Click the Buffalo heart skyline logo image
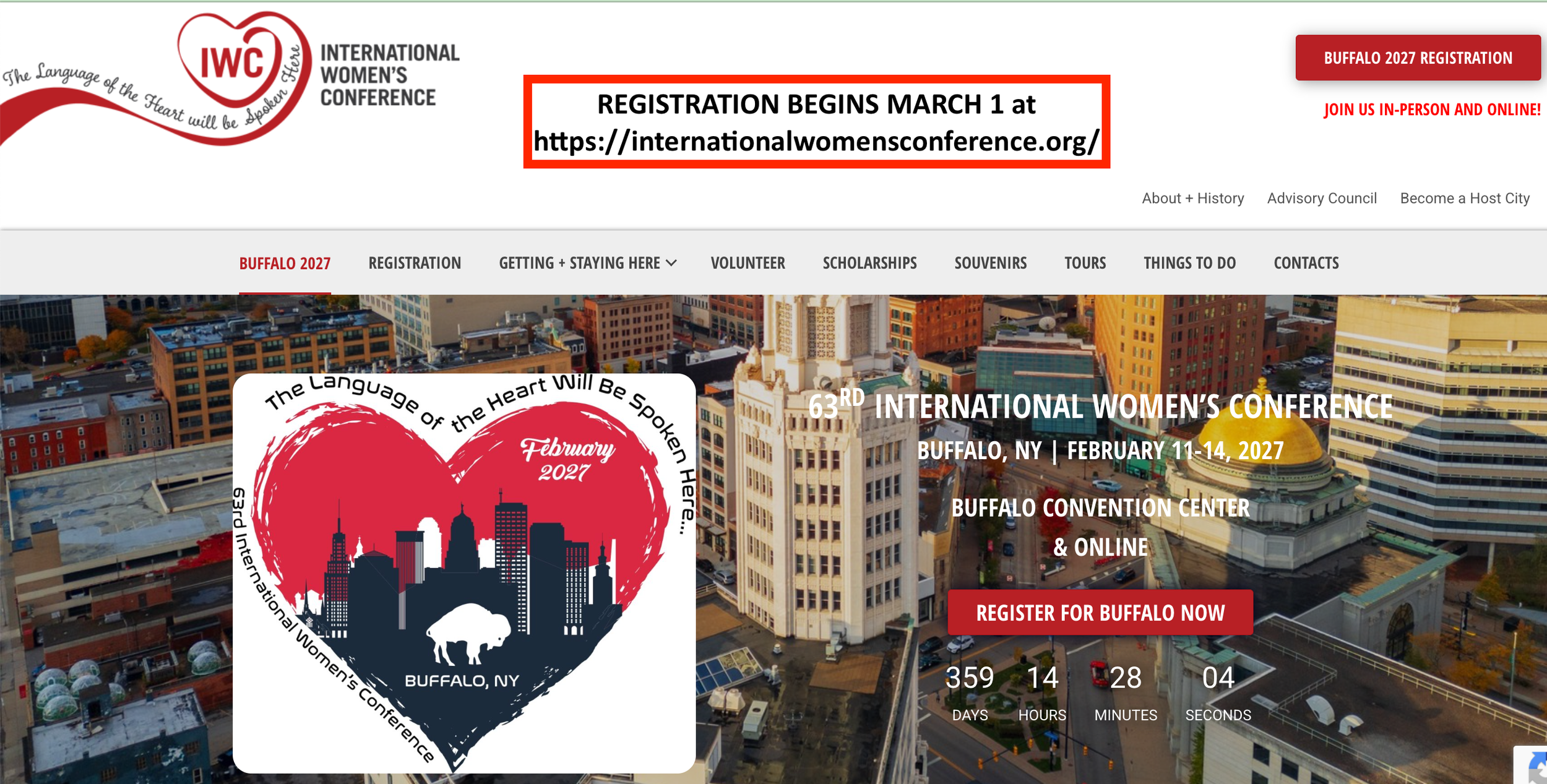This screenshot has height=784, width=1547. [x=464, y=572]
